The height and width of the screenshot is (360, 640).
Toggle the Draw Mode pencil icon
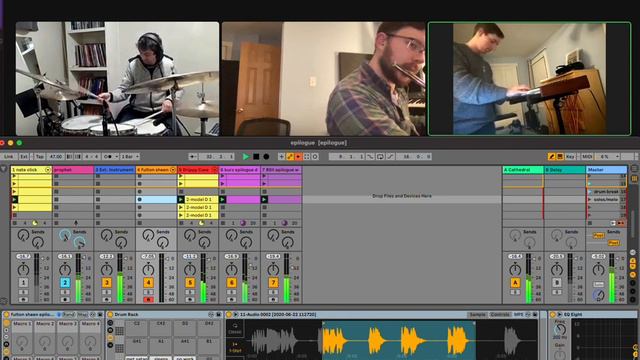551,156
